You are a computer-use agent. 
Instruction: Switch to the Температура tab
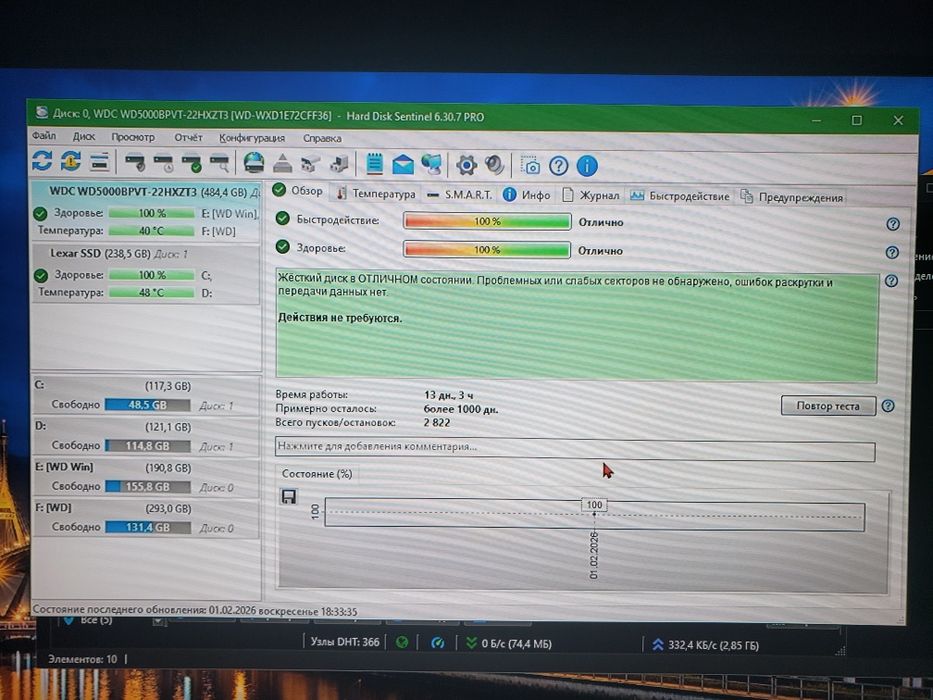375,194
